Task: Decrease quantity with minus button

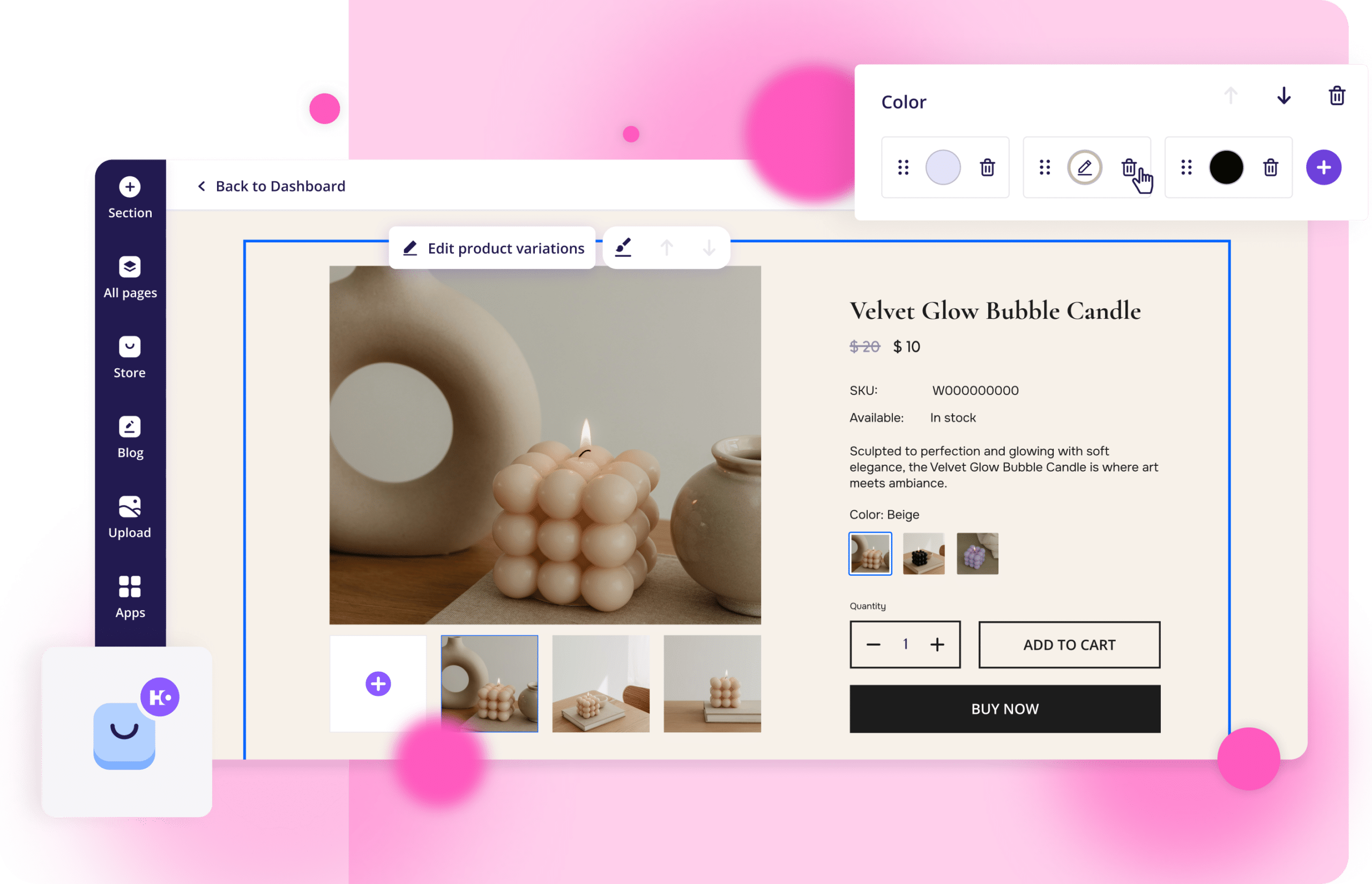Action: coord(873,644)
